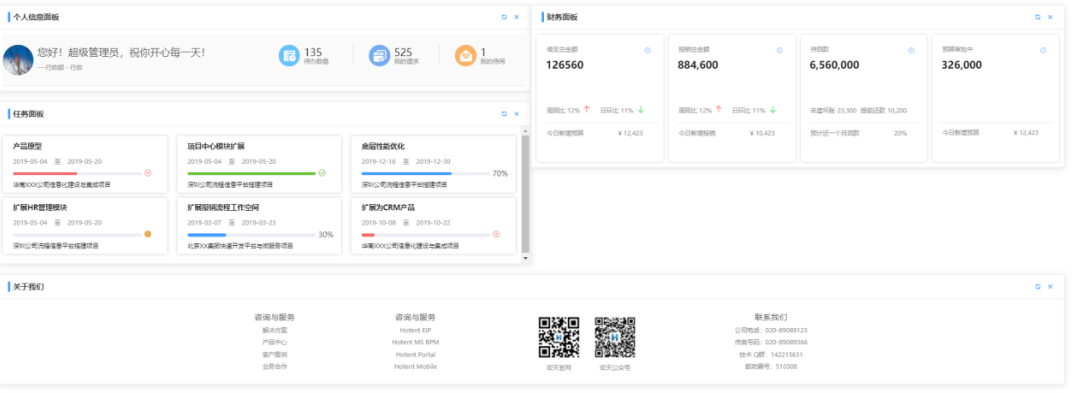Refresh the 个人信息面板 panel
The width and height of the screenshot is (1082, 393).
coord(504,17)
